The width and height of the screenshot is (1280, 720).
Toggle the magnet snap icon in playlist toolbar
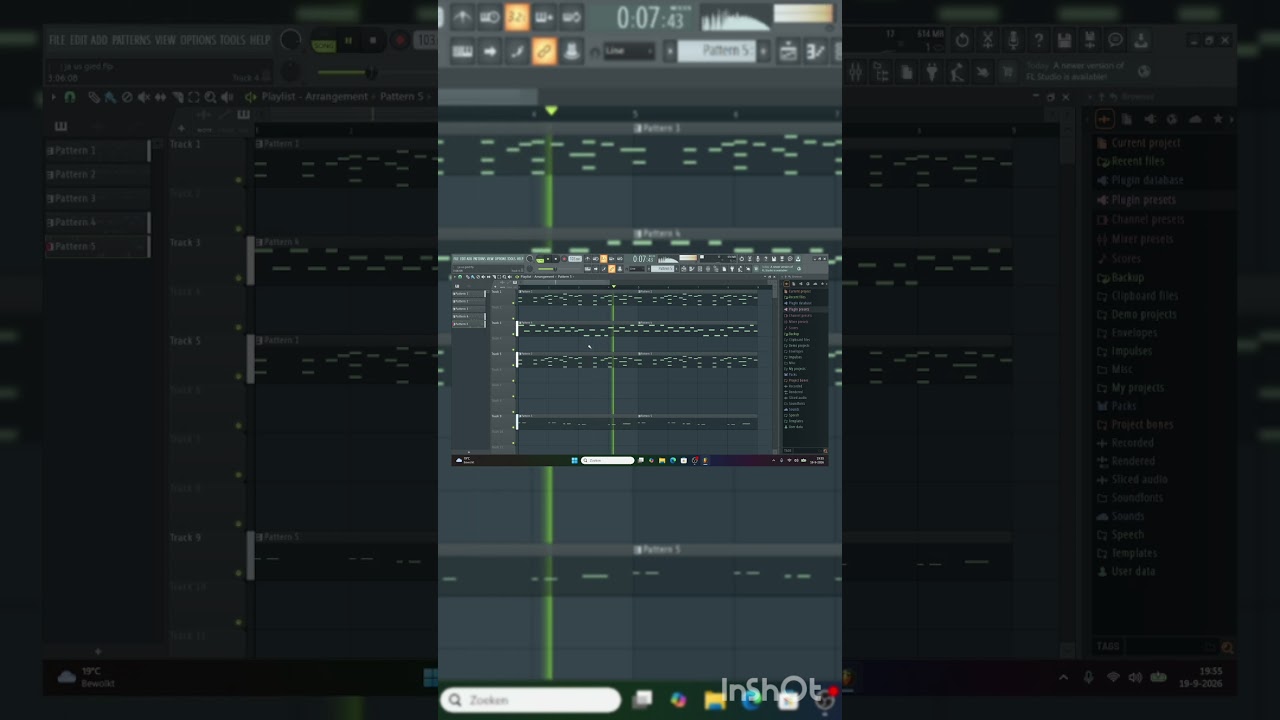pos(69,97)
